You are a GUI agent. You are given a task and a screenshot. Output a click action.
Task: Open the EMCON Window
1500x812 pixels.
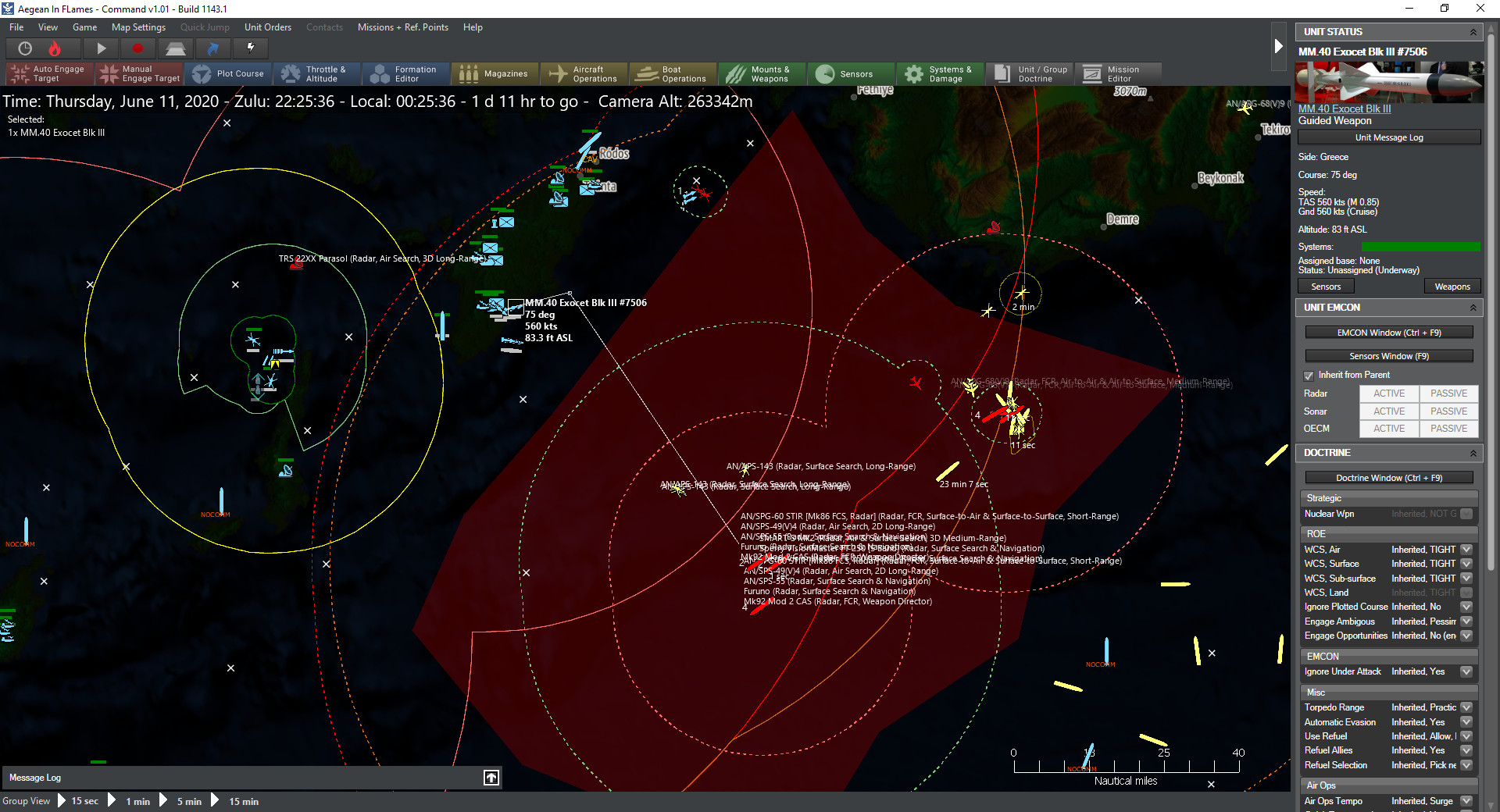[1387, 332]
